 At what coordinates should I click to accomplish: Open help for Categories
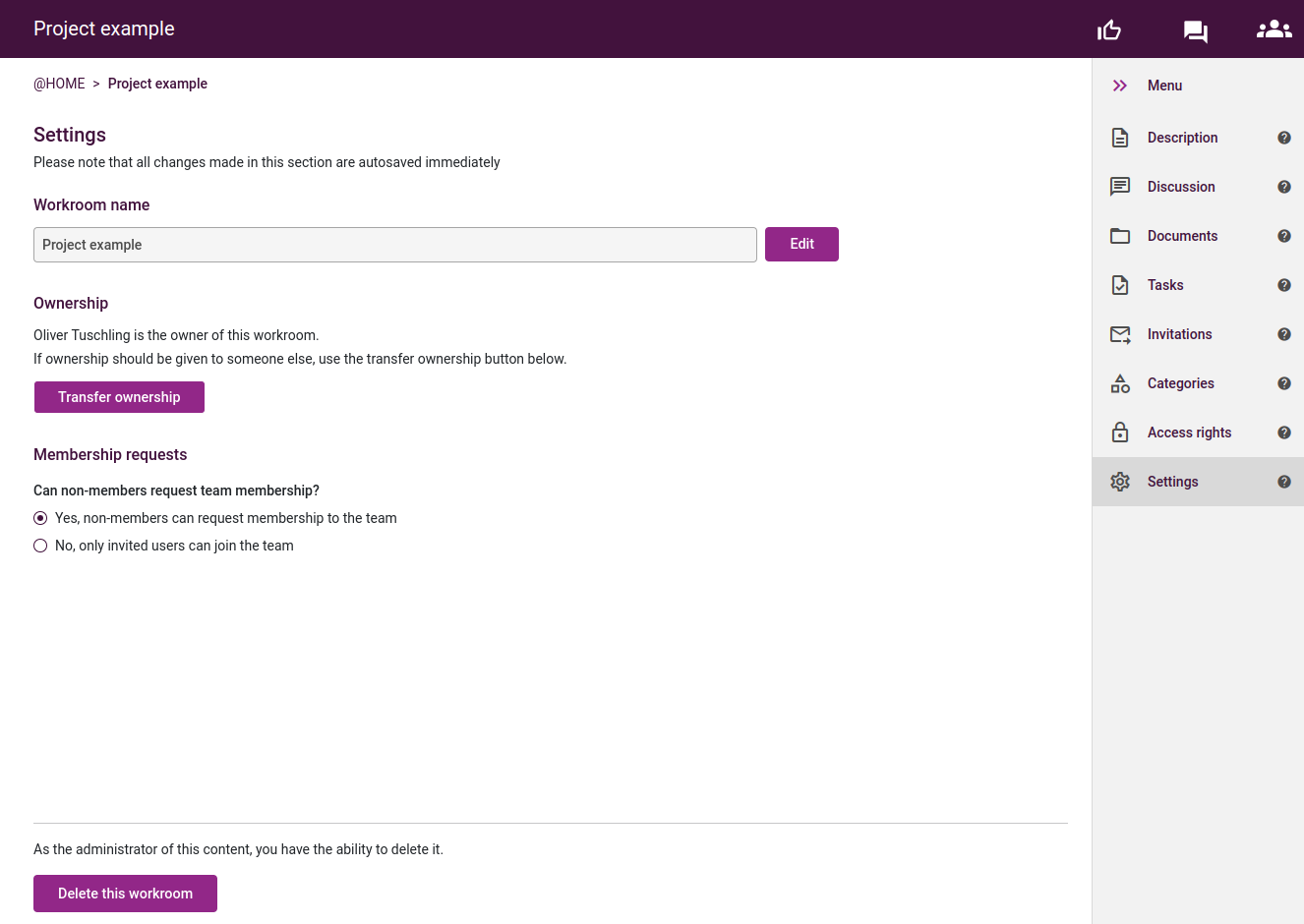click(x=1284, y=383)
